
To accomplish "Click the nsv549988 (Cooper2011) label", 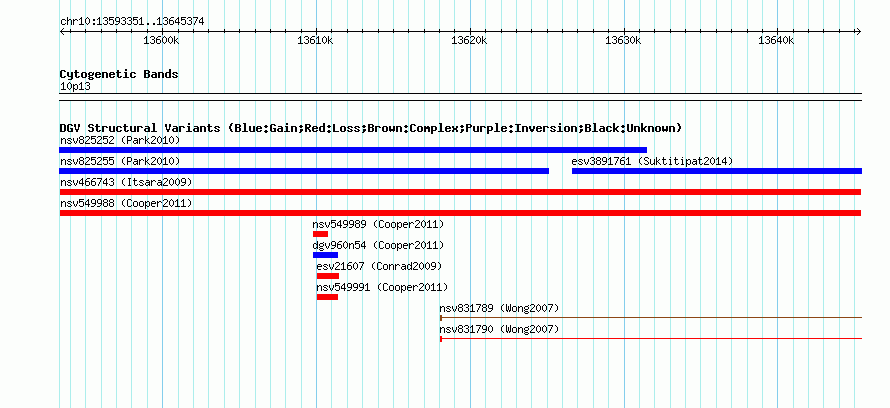I will pyautogui.click(x=126, y=203).
